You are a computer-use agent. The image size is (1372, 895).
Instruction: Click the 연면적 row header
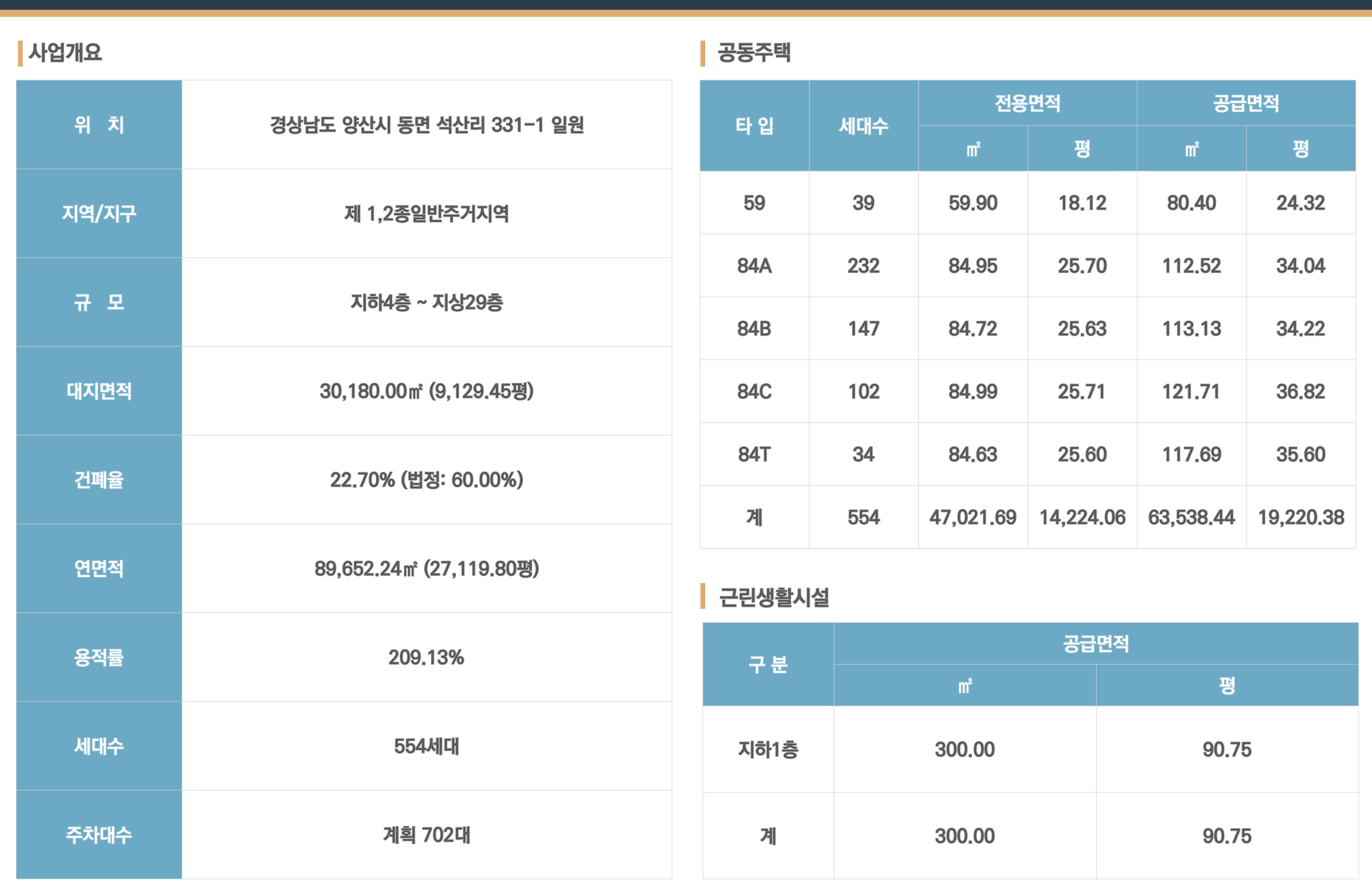click(99, 569)
